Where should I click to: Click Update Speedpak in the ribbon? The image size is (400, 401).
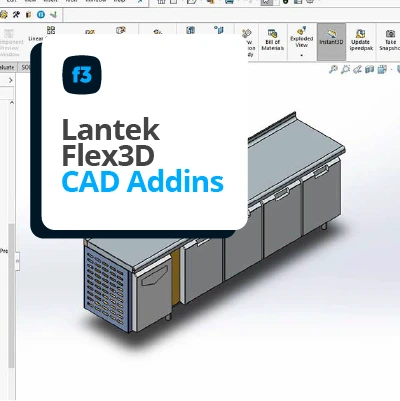pos(360,40)
